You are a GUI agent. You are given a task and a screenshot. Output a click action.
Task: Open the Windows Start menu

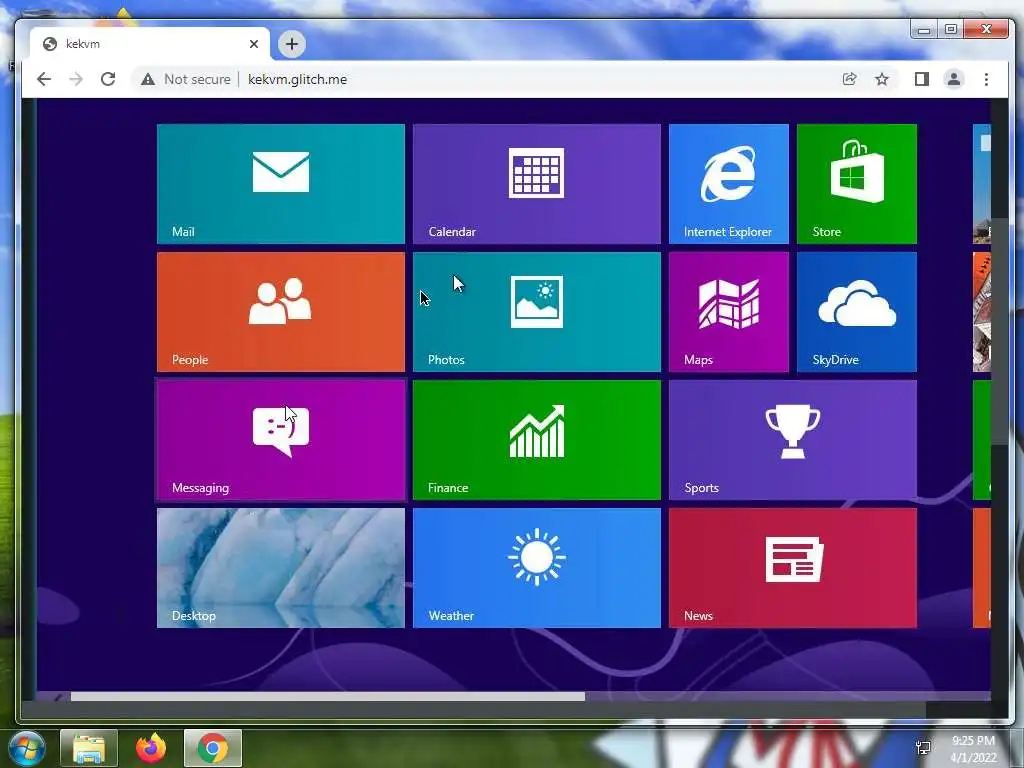click(27, 748)
